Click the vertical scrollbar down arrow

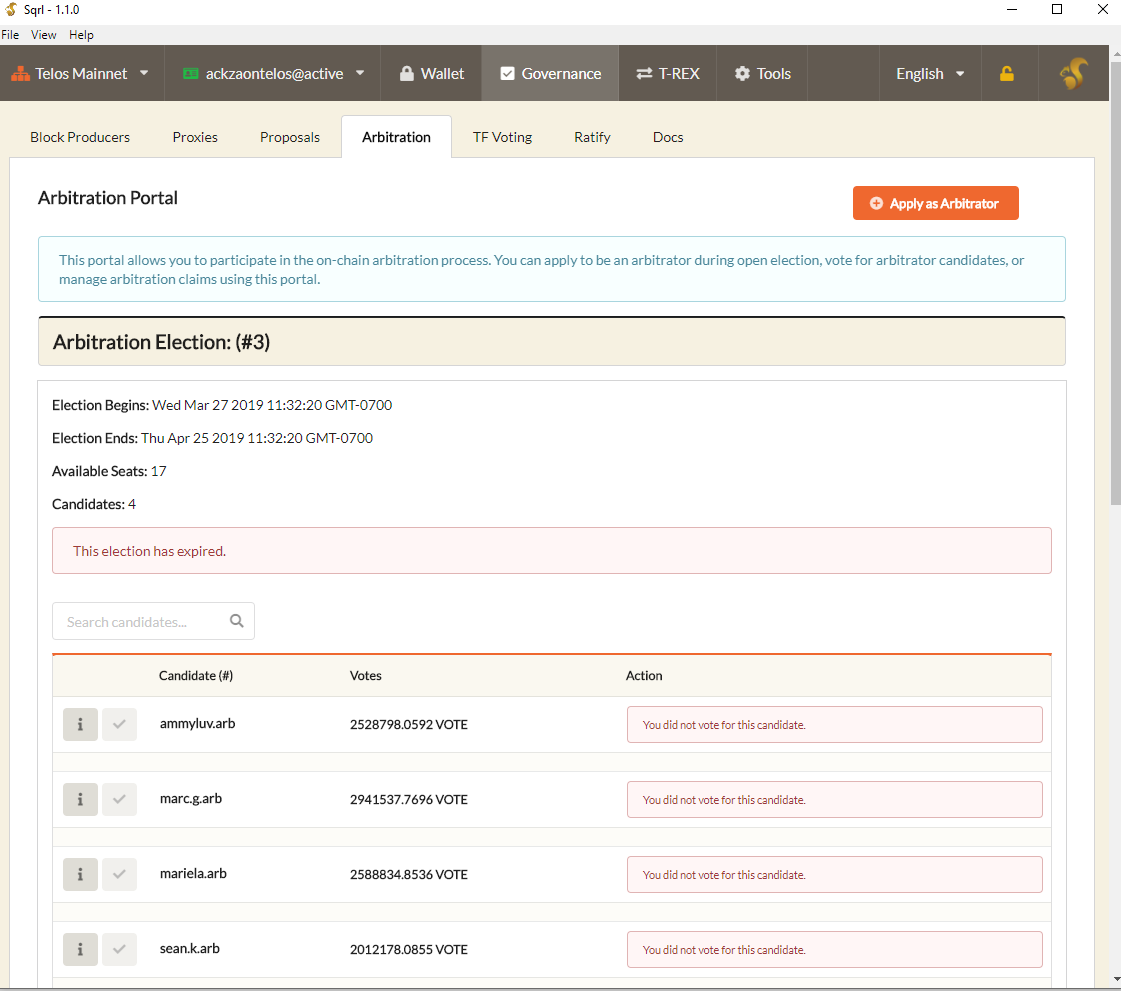pyautogui.click(x=1115, y=978)
